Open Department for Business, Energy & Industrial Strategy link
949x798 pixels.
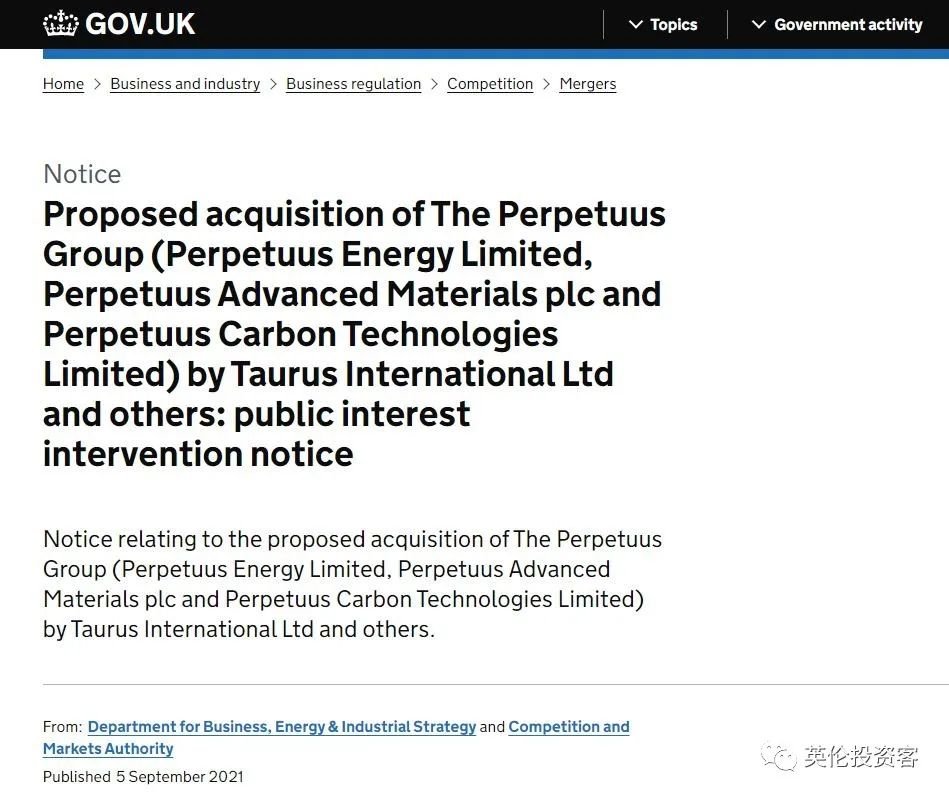coord(282,726)
